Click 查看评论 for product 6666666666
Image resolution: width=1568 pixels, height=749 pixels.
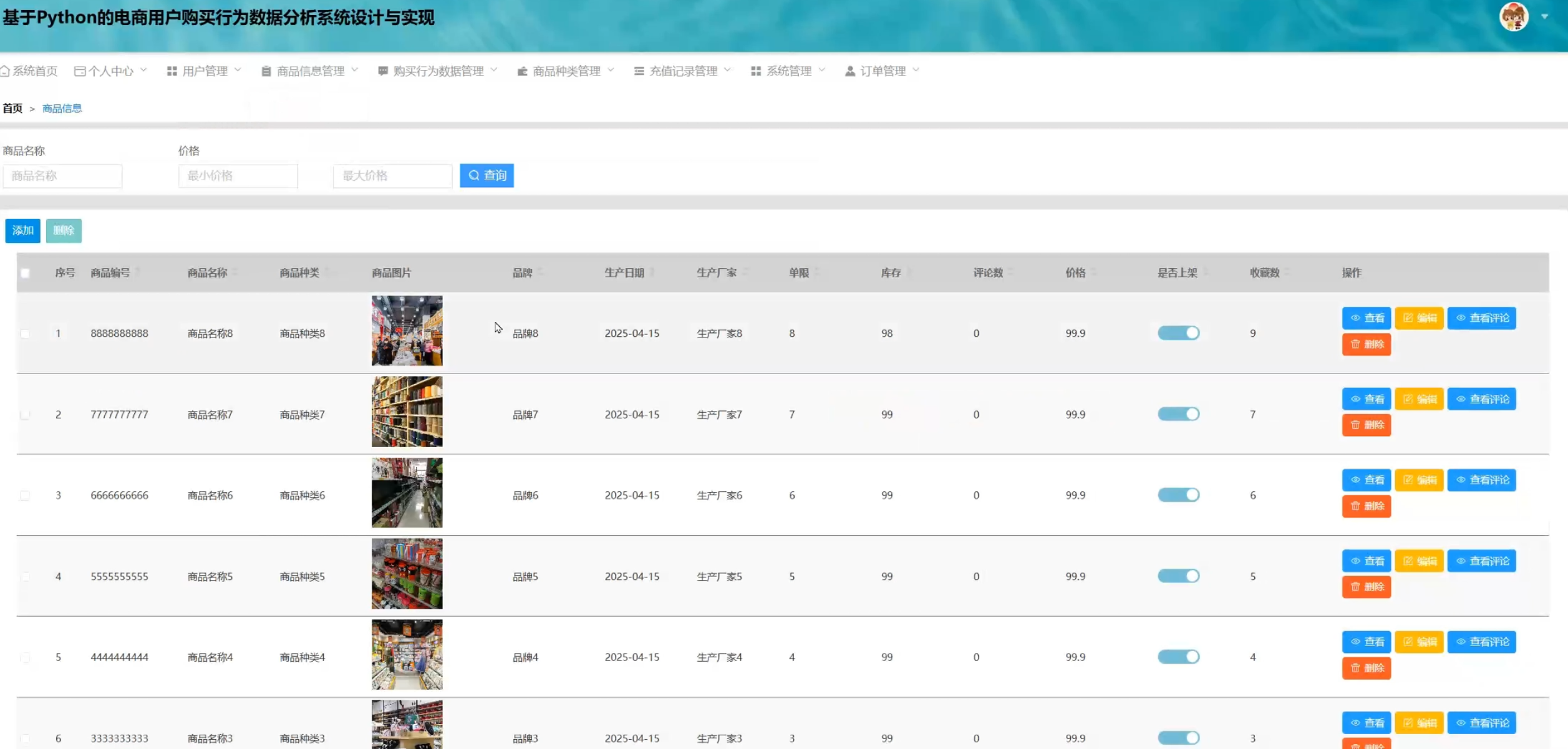1481,480
